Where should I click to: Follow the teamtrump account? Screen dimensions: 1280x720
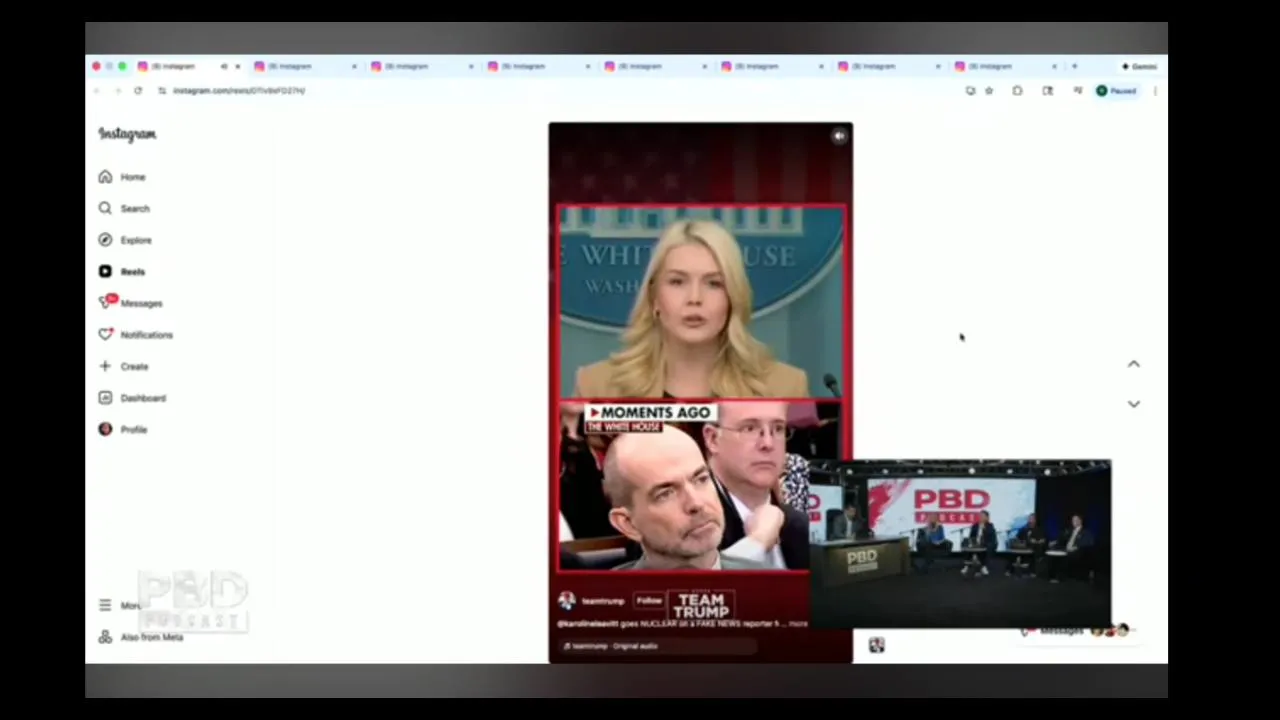click(649, 601)
